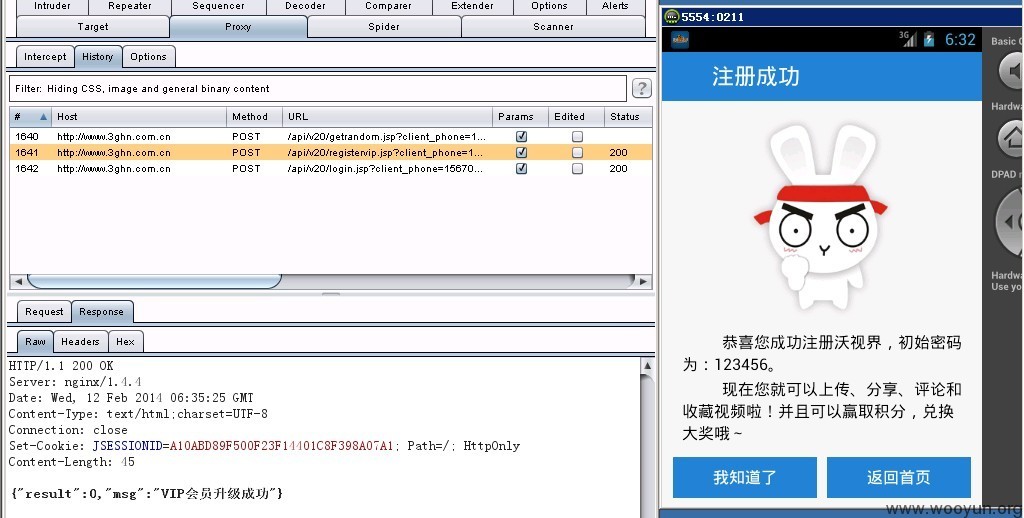This screenshot has width=1024, height=518.
Task: Click the 3G signal icon in emulator
Action: tap(908, 39)
